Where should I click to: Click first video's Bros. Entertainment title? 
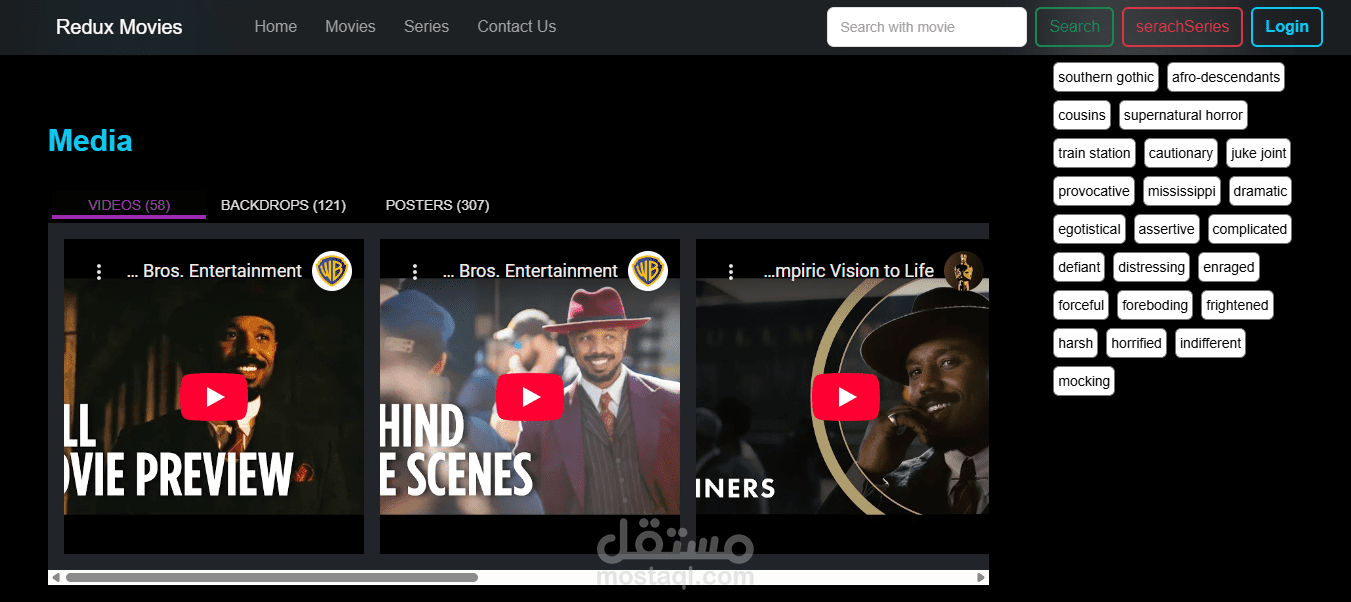pyautogui.click(x=214, y=271)
